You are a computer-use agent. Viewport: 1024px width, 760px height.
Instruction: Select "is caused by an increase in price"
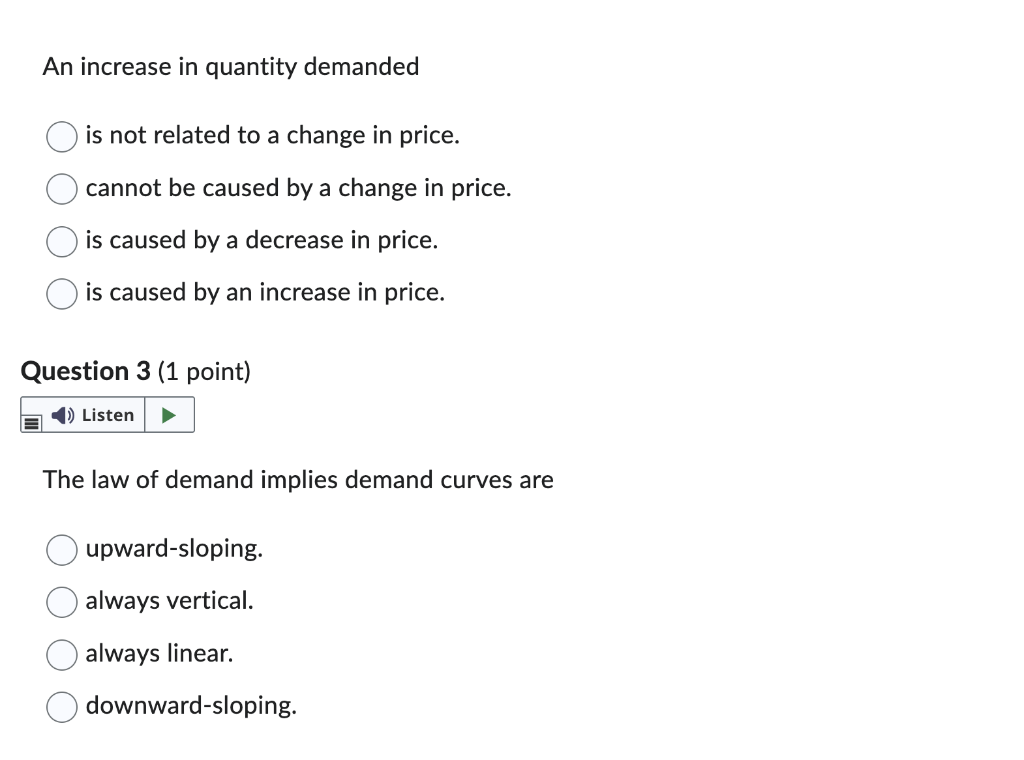click(61, 294)
